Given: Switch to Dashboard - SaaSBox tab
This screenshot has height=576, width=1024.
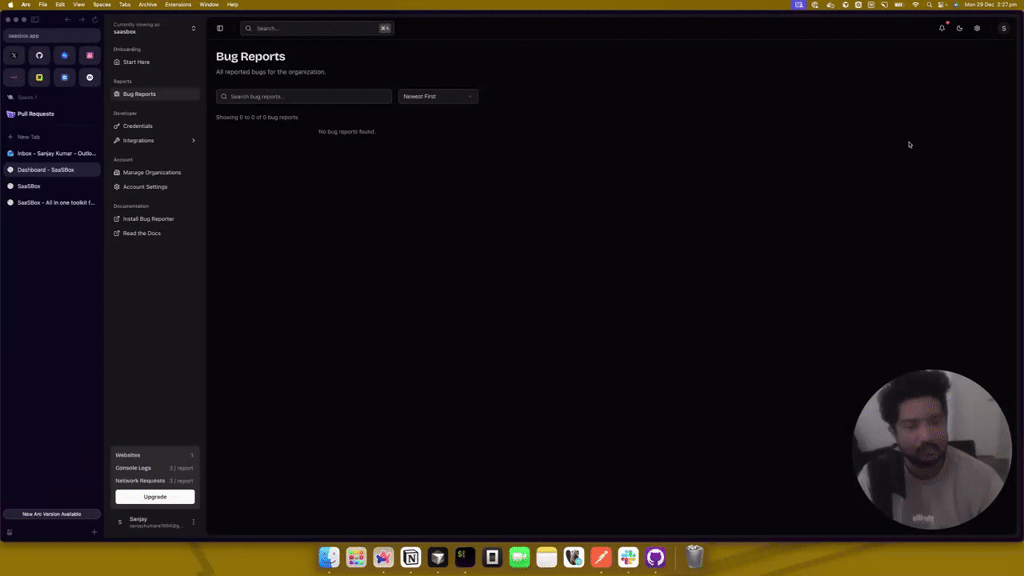Looking at the screenshot, I should [52, 170].
